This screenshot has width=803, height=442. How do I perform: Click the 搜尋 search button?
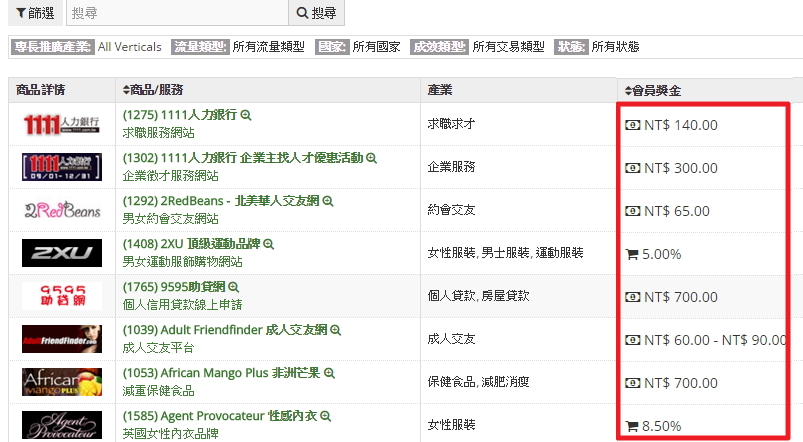316,12
